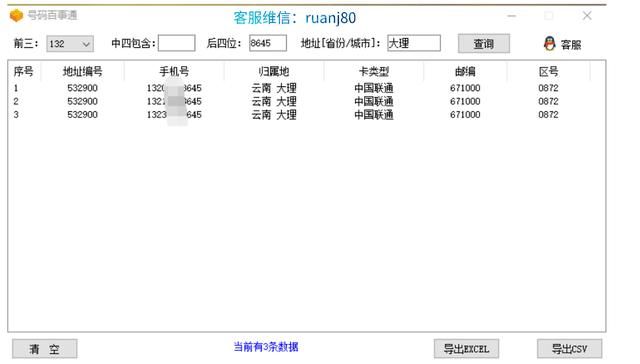Click area code 0872 in row 2
The width and height of the screenshot is (640, 364).
pyautogui.click(x=548, y=101)
